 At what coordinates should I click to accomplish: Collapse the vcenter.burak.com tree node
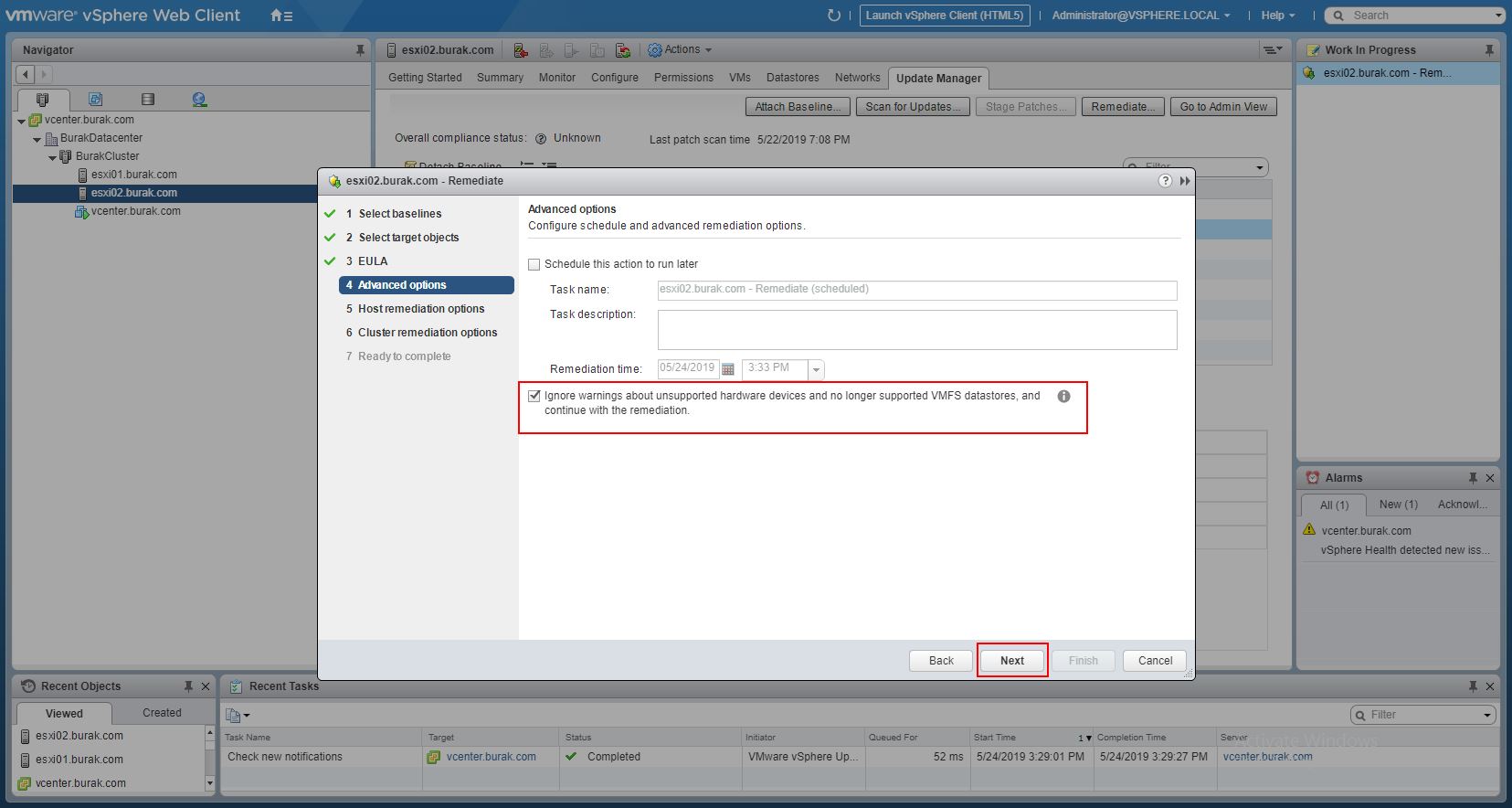tap(21, 121)
